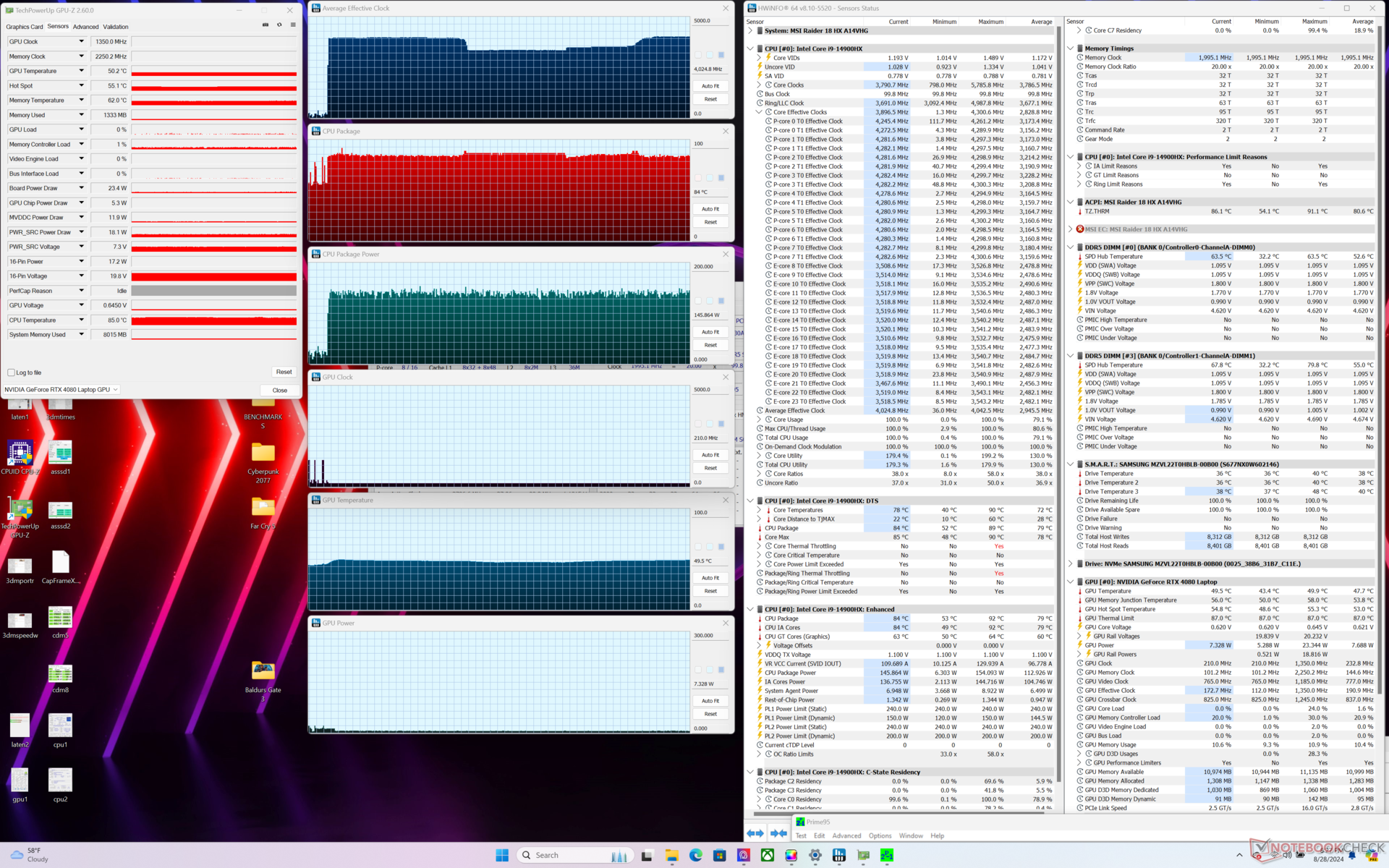
Task: Click Auto Fit in CPU Package Power graph
Action: pyautogui.click(x=710, y=332)
